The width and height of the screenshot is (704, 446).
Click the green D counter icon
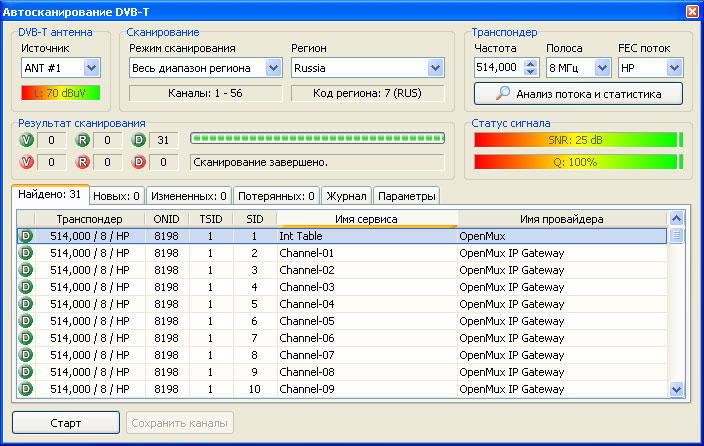139,140
